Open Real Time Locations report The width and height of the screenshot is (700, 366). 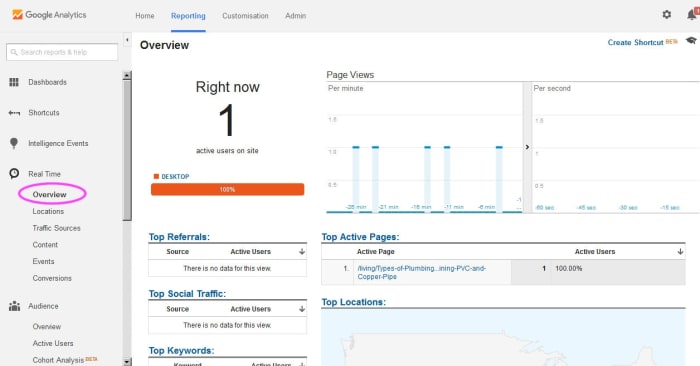pyautogui.click(x=48, y=212)
